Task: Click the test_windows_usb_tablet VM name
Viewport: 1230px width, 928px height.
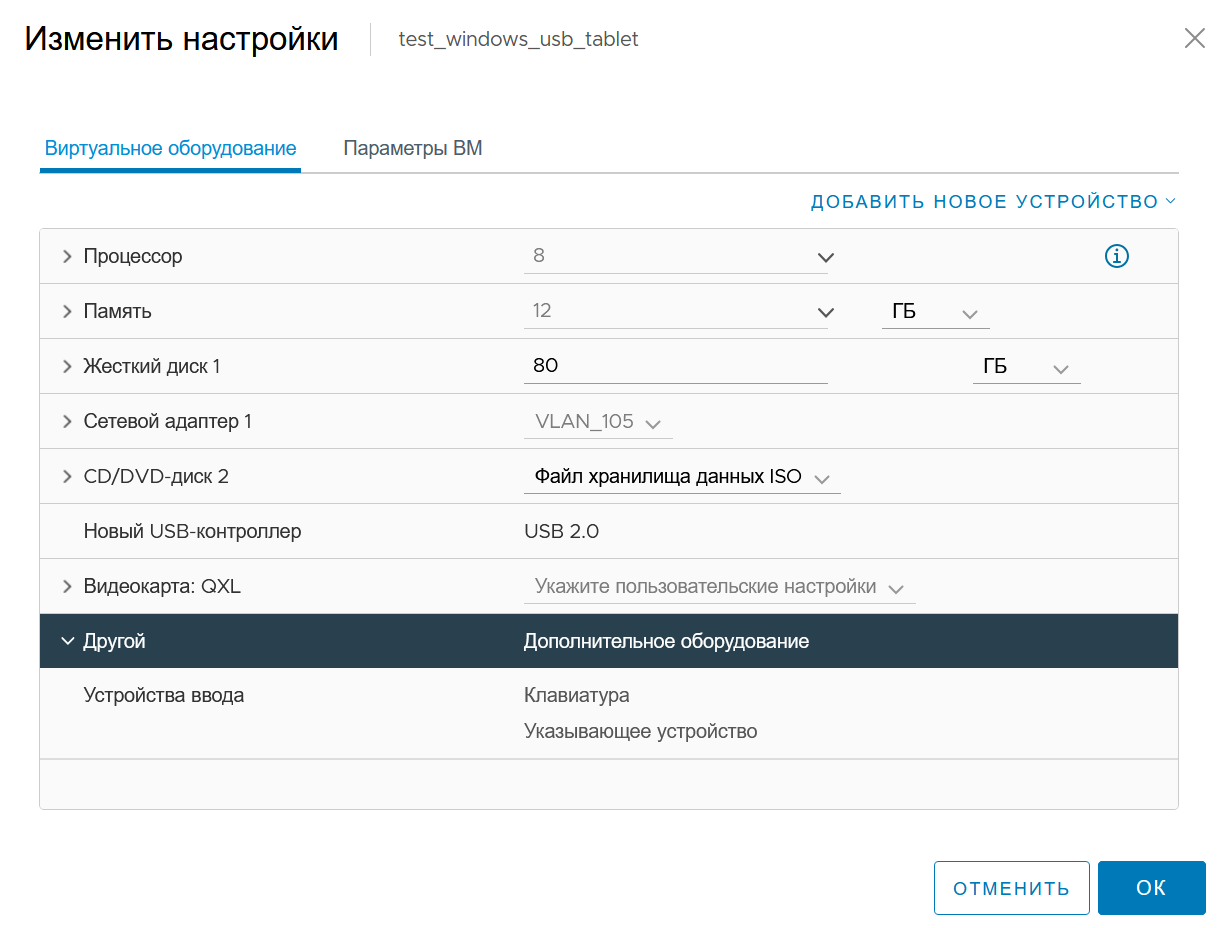Action: [x=518, y=40]
